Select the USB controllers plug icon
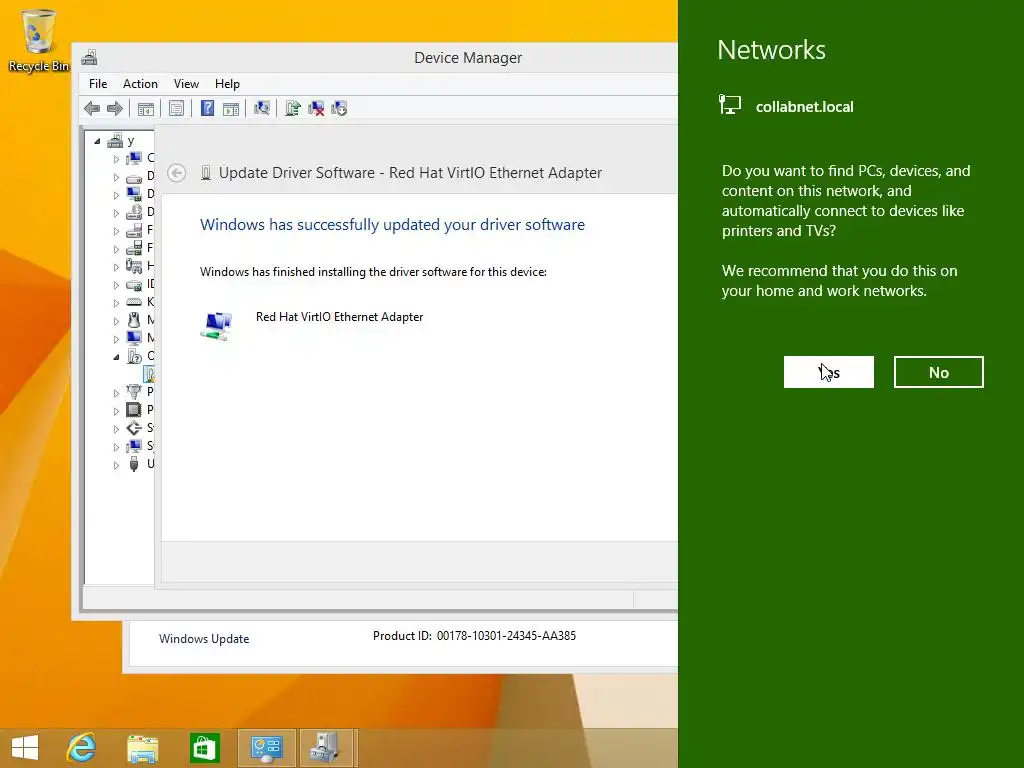 (x=134, y=464)
